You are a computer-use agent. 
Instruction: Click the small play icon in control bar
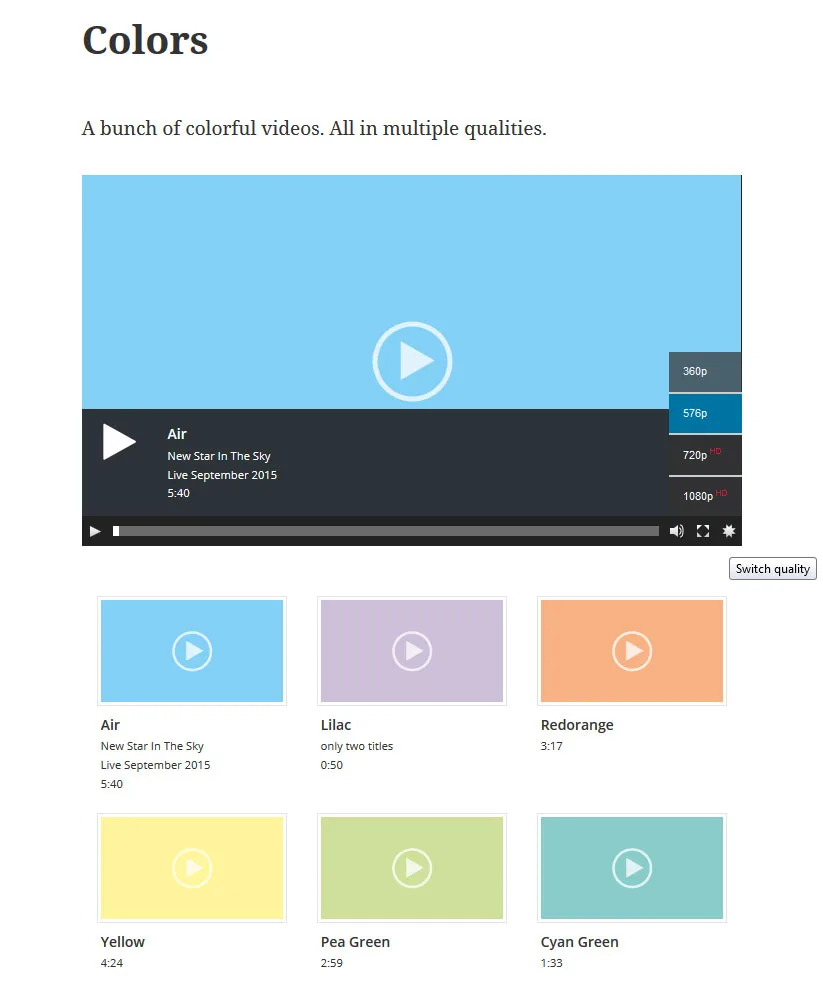[x=95, y=531]
